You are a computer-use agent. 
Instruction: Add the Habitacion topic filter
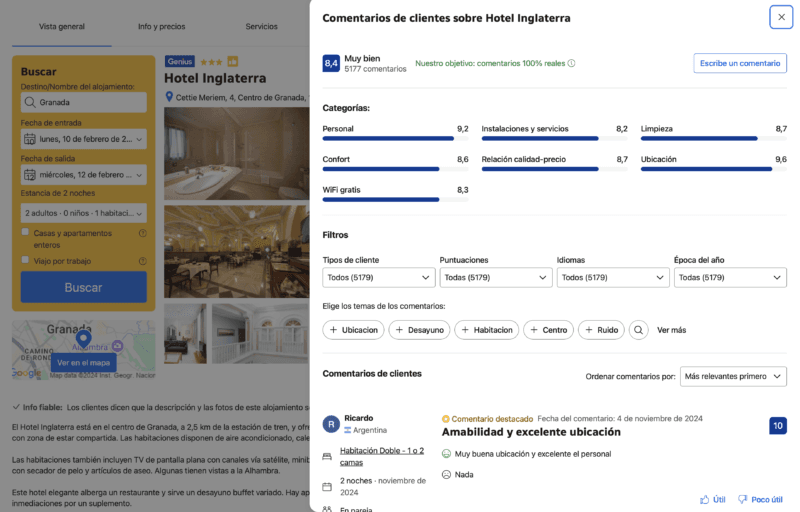(x=487, y=330)
